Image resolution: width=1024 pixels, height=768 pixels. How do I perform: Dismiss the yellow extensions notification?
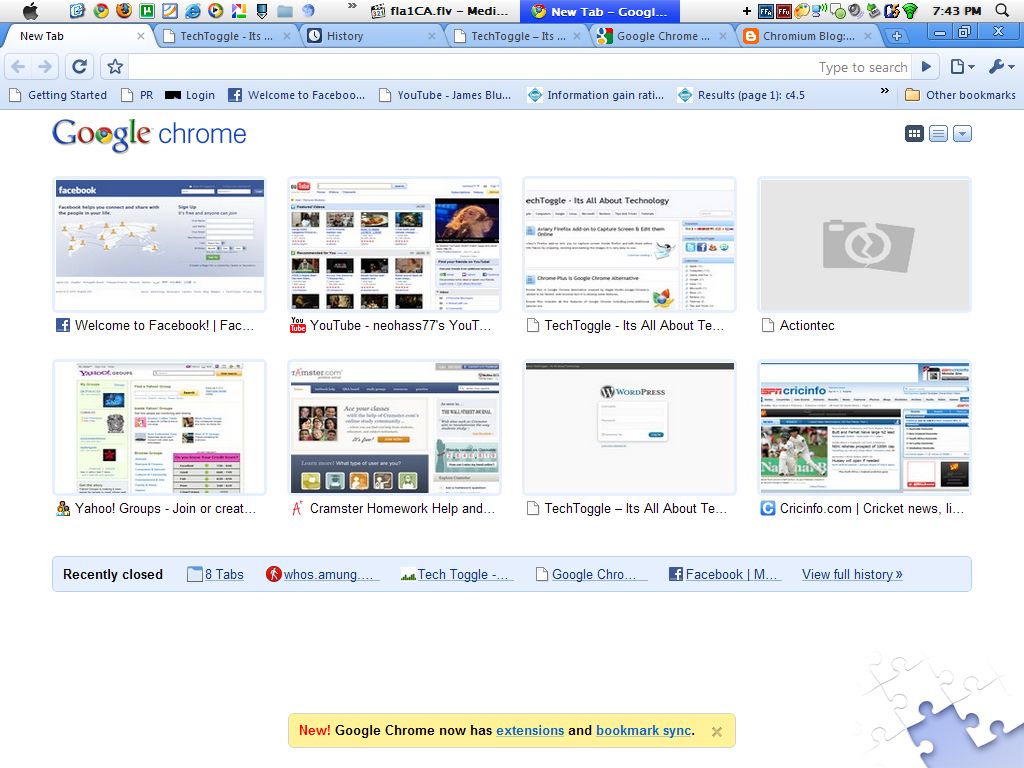click(716, 731)
